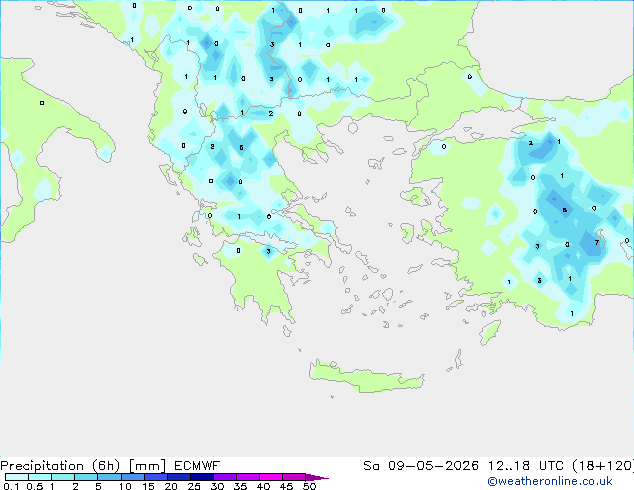Click the '(18+120)' forecast run text
Image resolution: width=634 pixels, height=490 pixels.
click(603, 466)
